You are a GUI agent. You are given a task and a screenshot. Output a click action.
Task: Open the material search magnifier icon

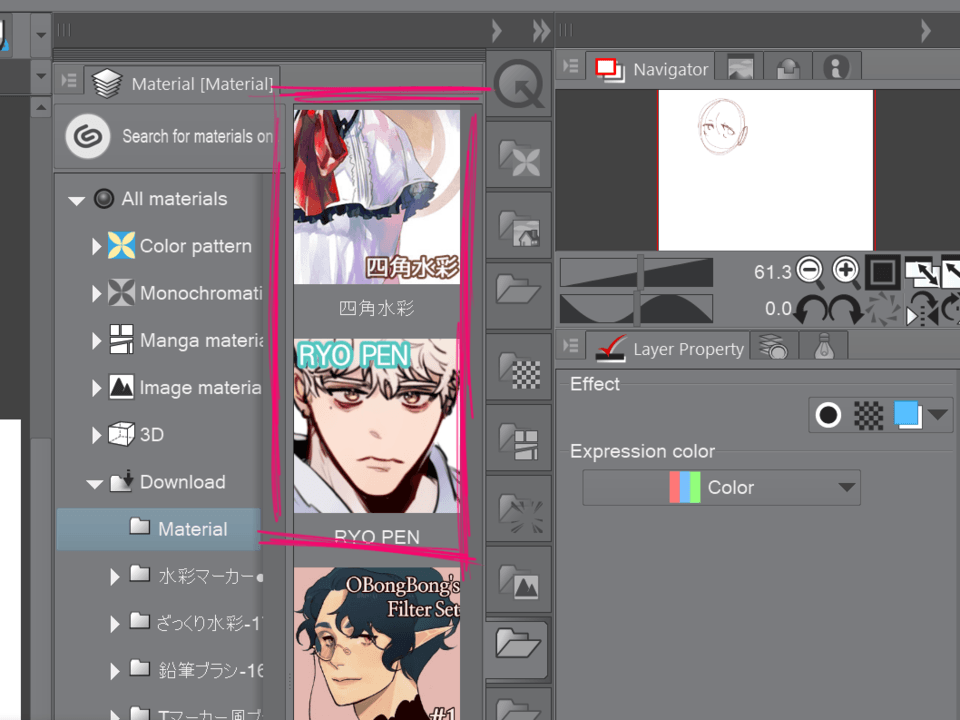coord(519,85)
